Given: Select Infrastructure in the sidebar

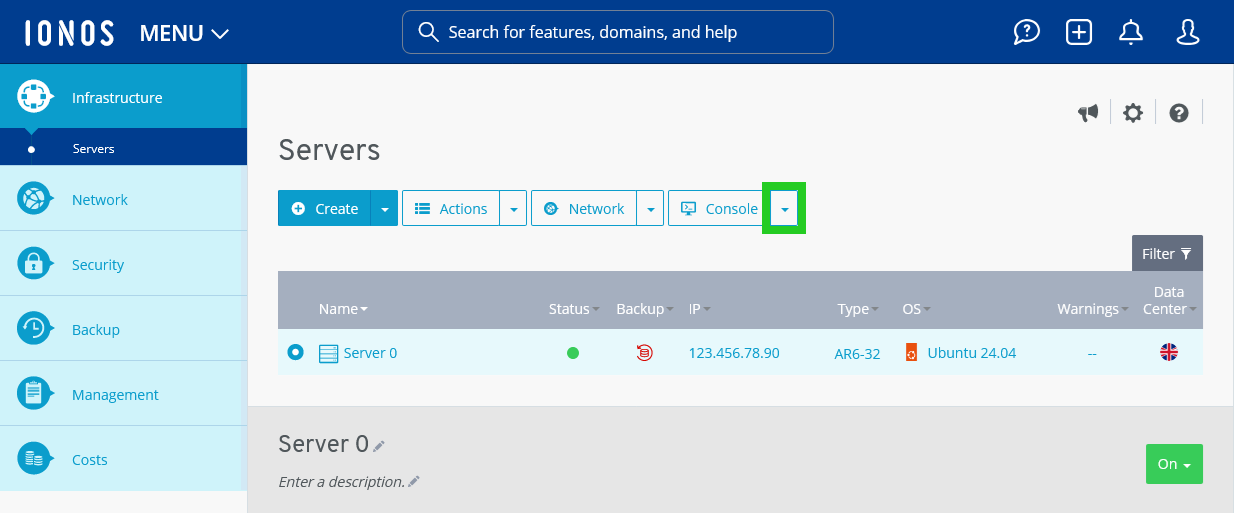Looking at the screenshot, I should [123, 97].
